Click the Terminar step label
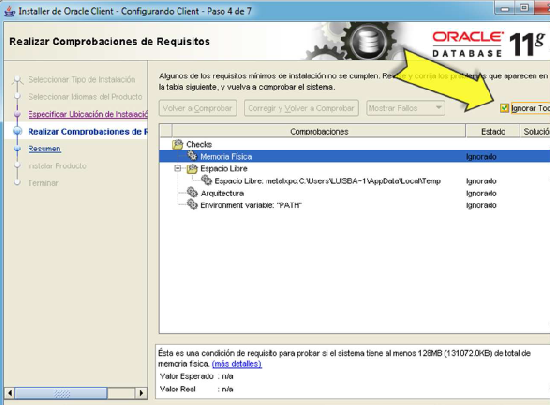The width and height of the screenshot is (550, 405). tap(43, 183)
